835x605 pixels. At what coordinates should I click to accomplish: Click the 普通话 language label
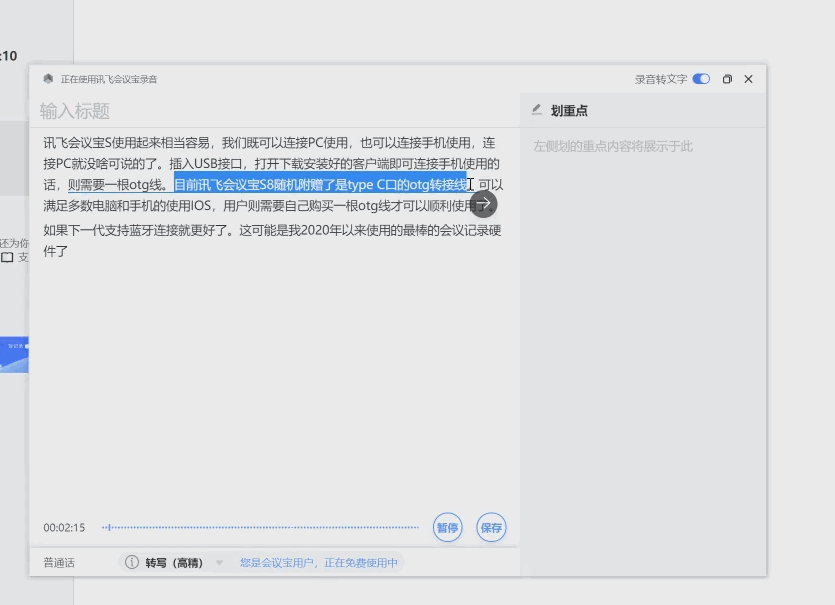coord(59,562)
